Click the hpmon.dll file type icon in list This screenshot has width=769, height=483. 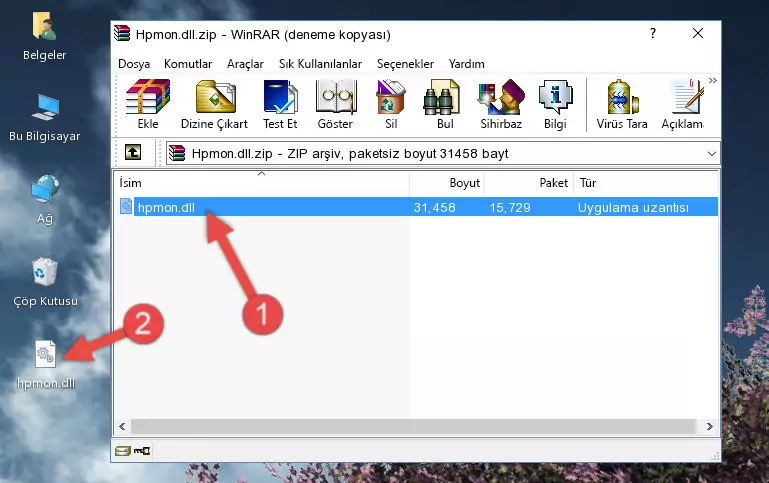coord(126,206)
